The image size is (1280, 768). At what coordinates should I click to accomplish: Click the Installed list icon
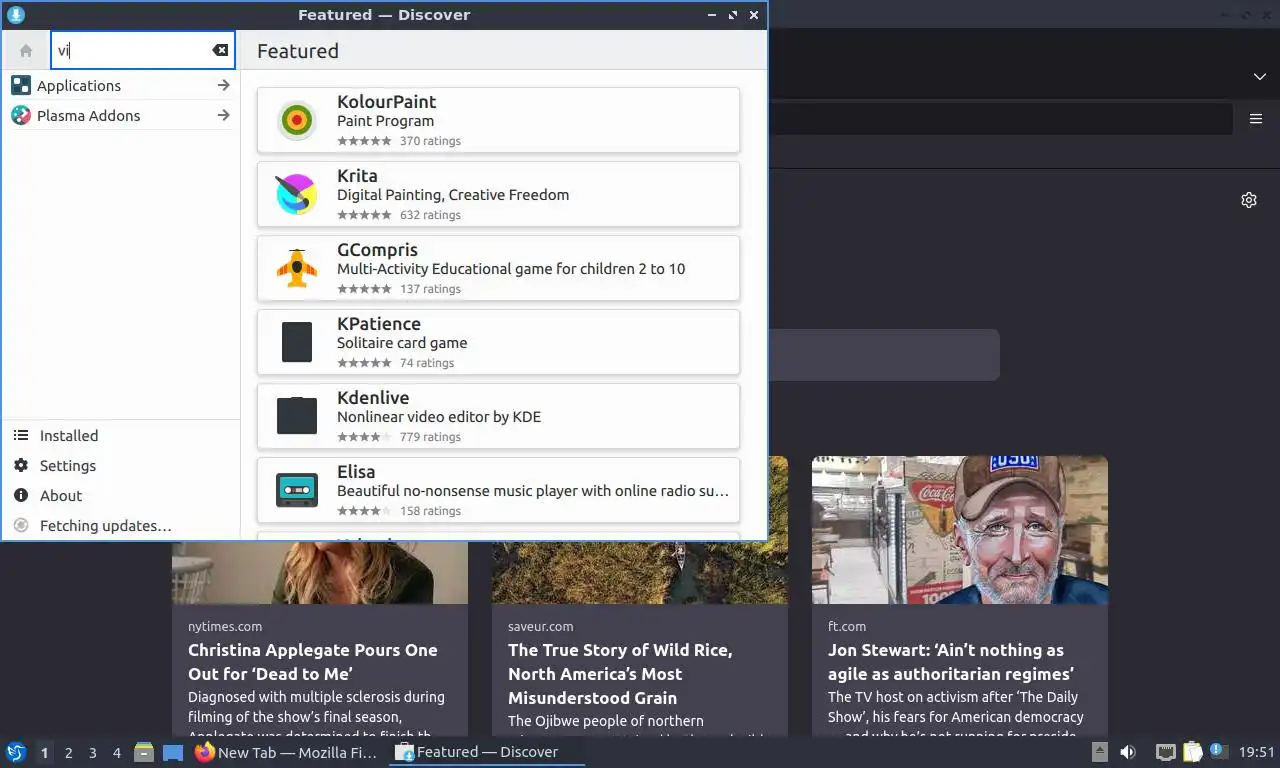pos(21,436)
